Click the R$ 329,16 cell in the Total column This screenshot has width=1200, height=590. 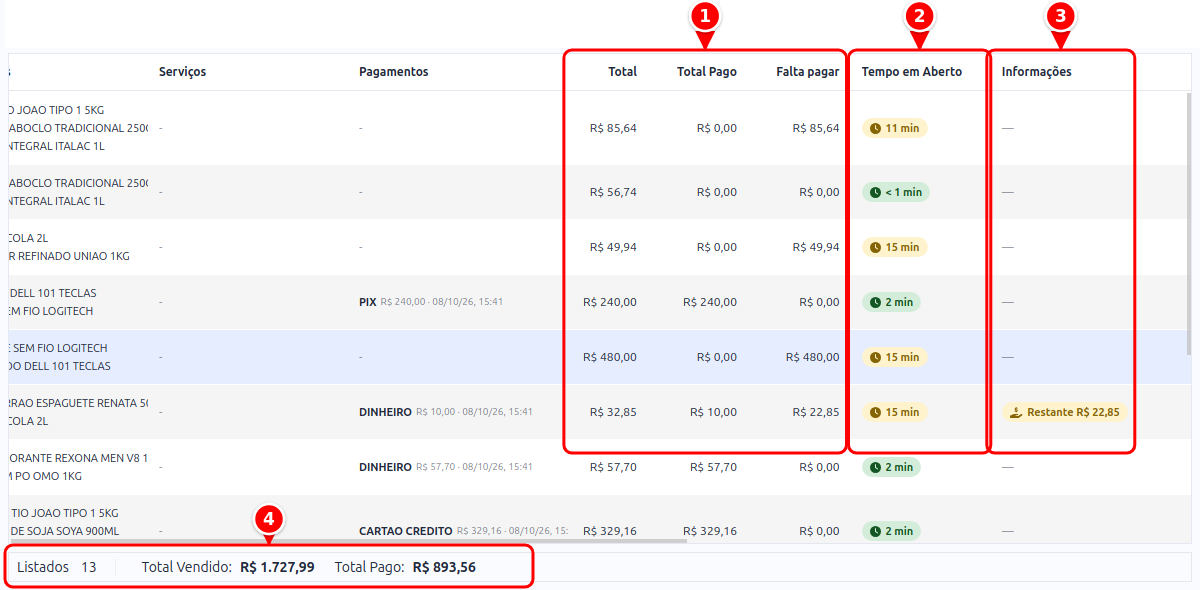pos(610,532)
